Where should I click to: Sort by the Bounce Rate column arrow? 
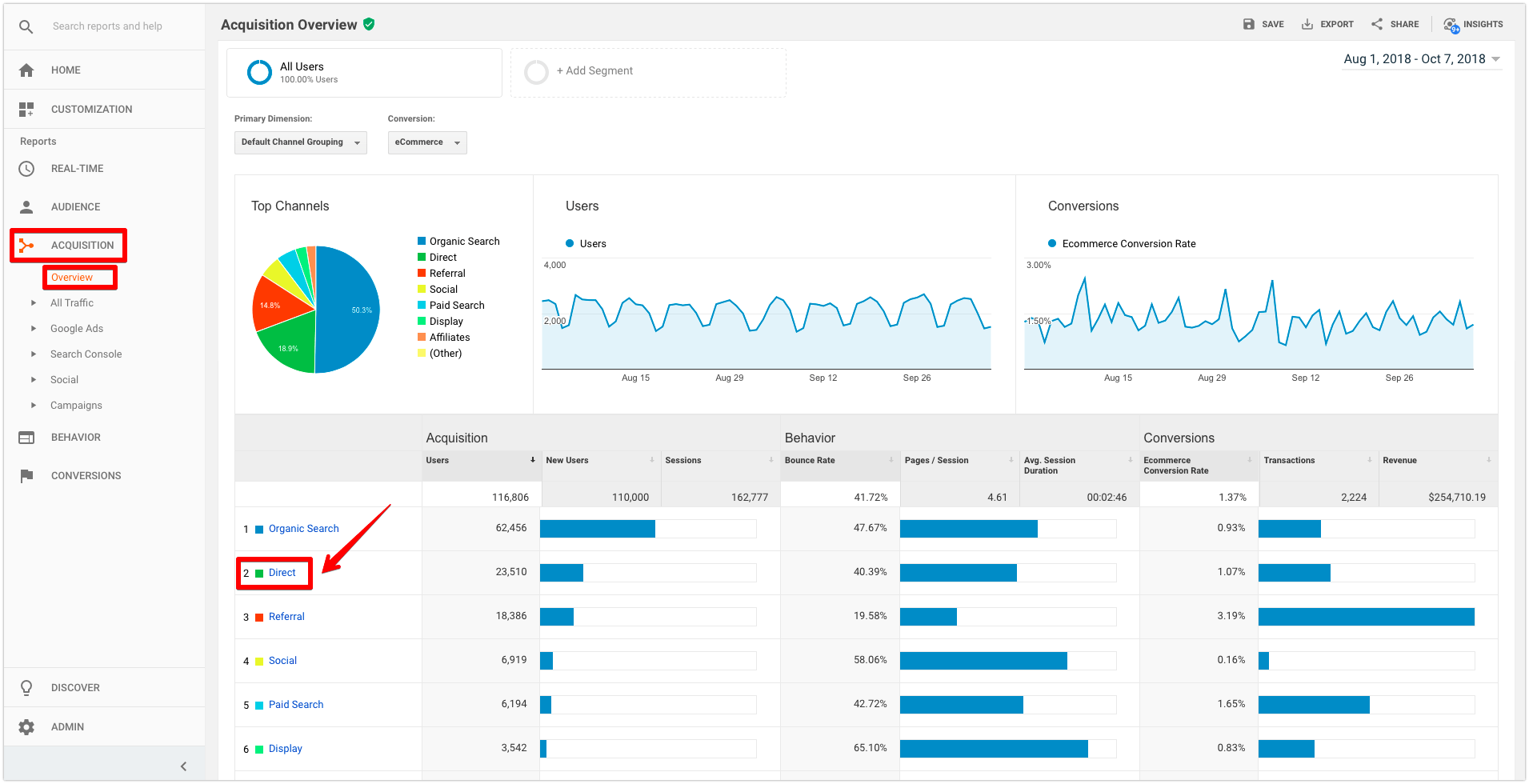[x=891, y=460]
